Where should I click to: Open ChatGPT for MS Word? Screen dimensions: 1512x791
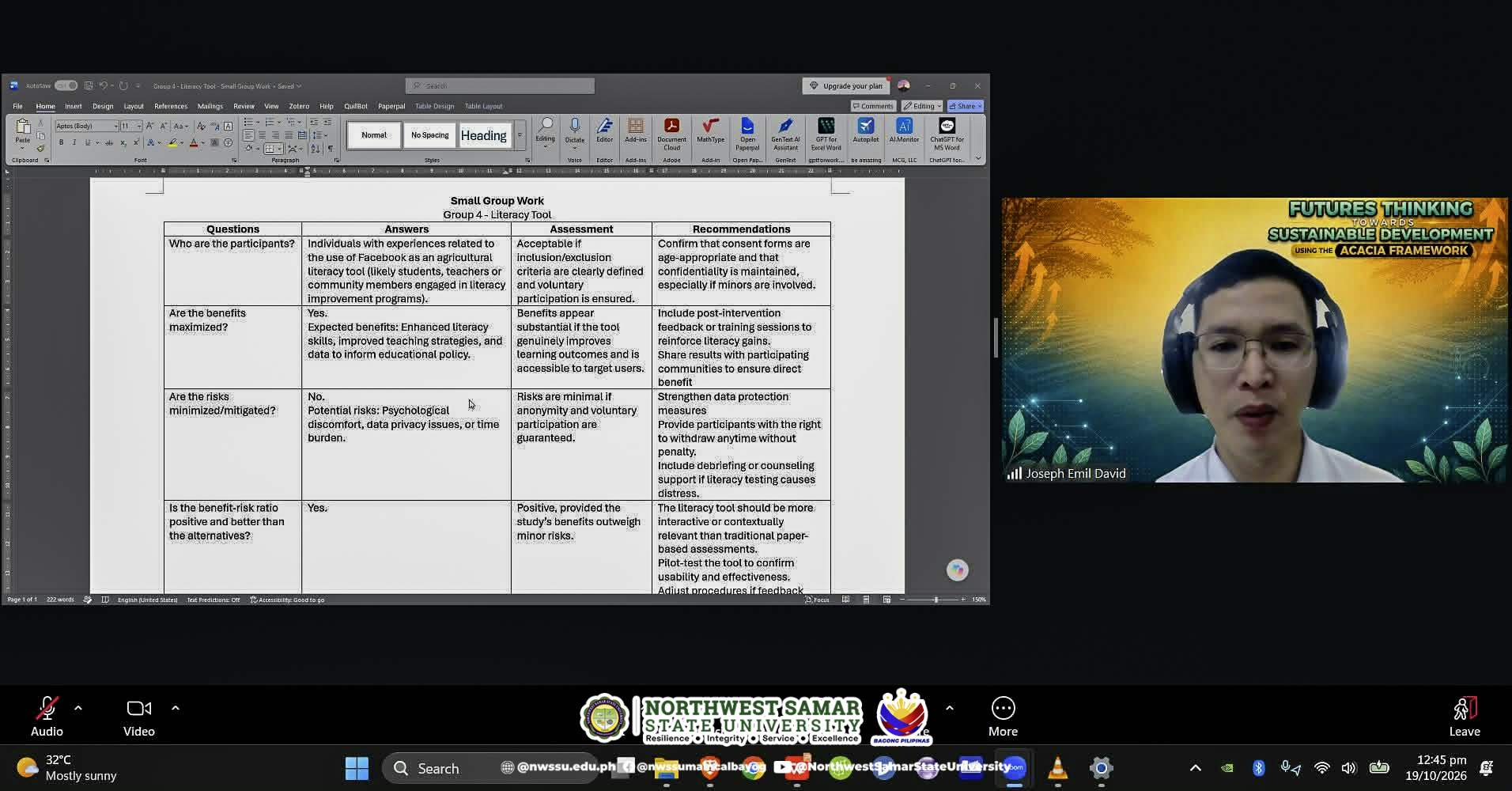click(947, 134)
